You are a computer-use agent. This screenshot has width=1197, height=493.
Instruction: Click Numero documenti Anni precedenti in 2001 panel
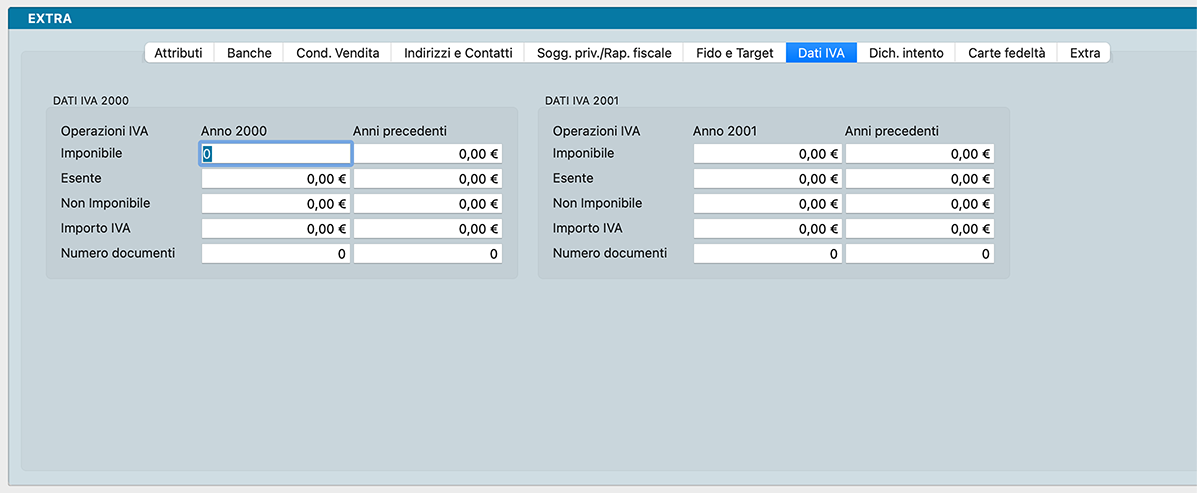[919, 254]
